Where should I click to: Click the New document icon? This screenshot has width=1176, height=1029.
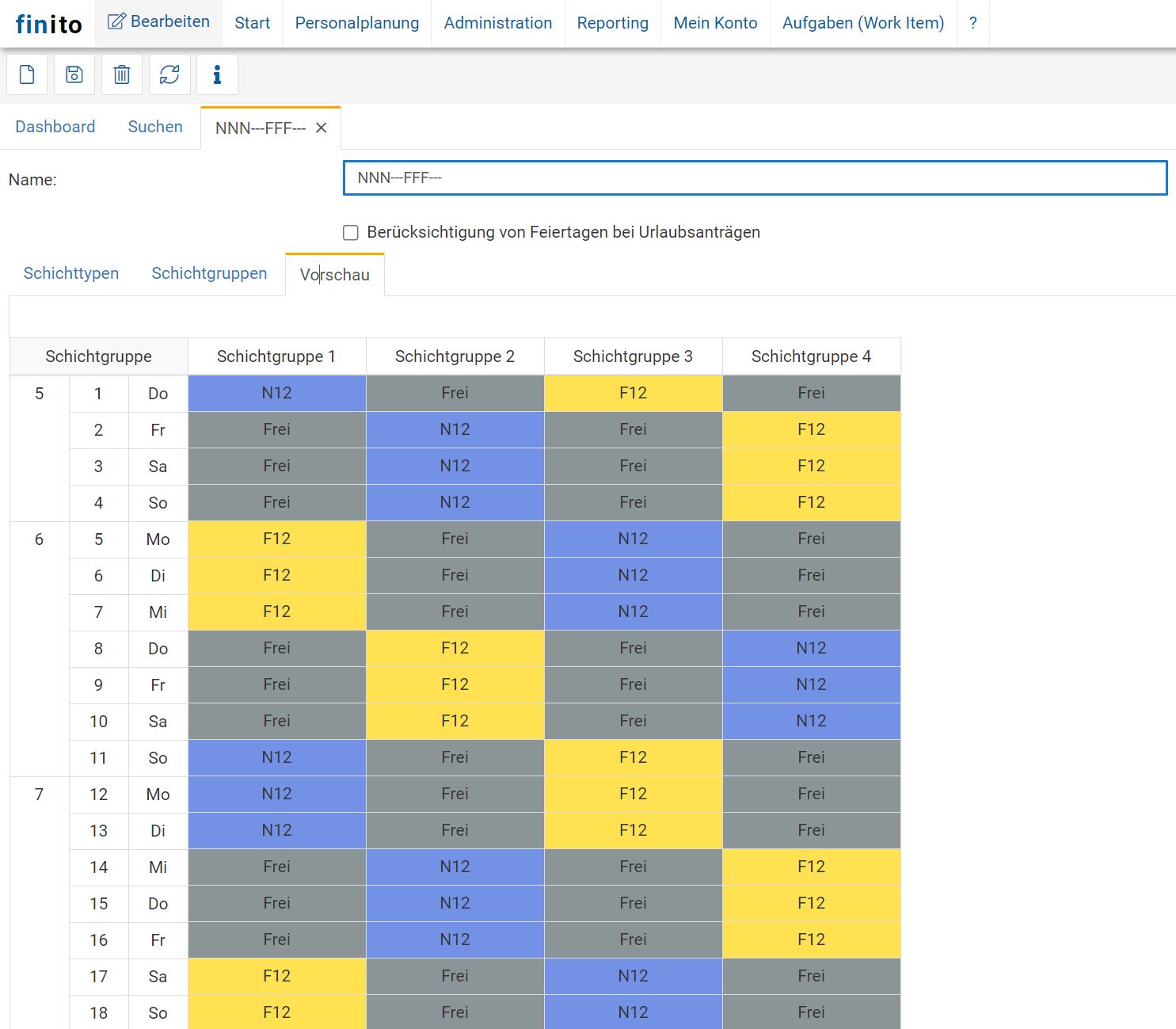tap(27, 74)
